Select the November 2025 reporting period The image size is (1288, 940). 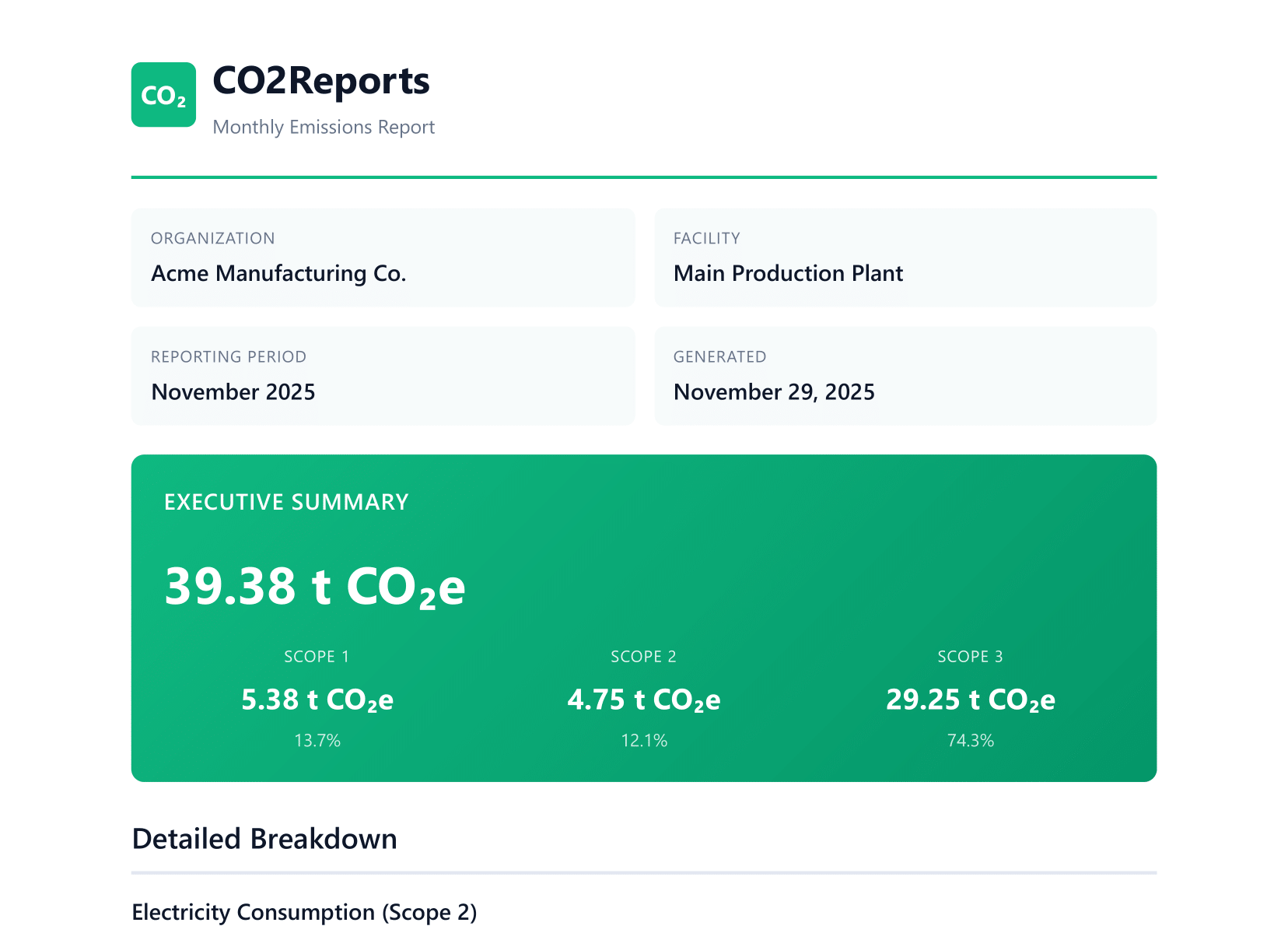click(x=233, y=391)
